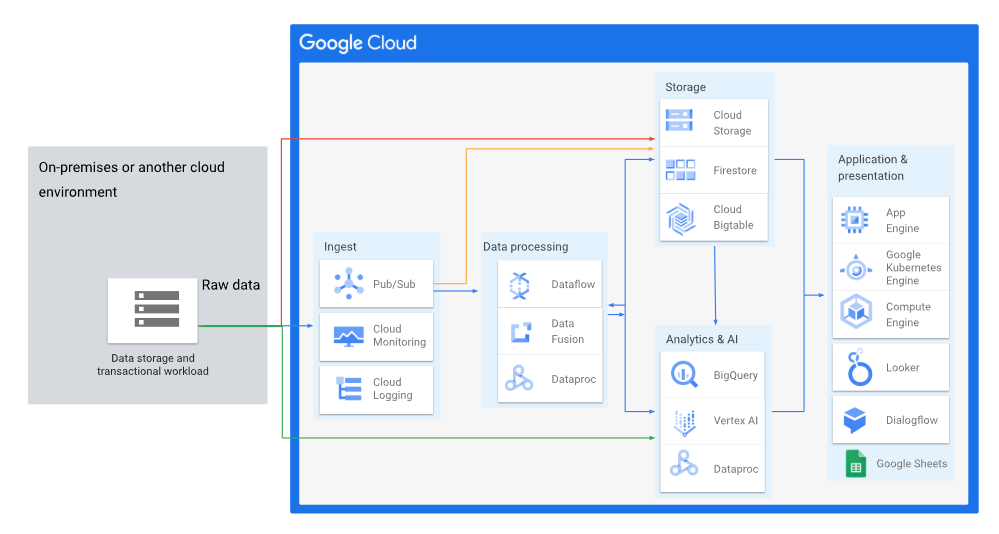Viewport: 999px width, 534px height.
Task: Select Dataproc icon under Analytics & AI
Action: (685, 468)
